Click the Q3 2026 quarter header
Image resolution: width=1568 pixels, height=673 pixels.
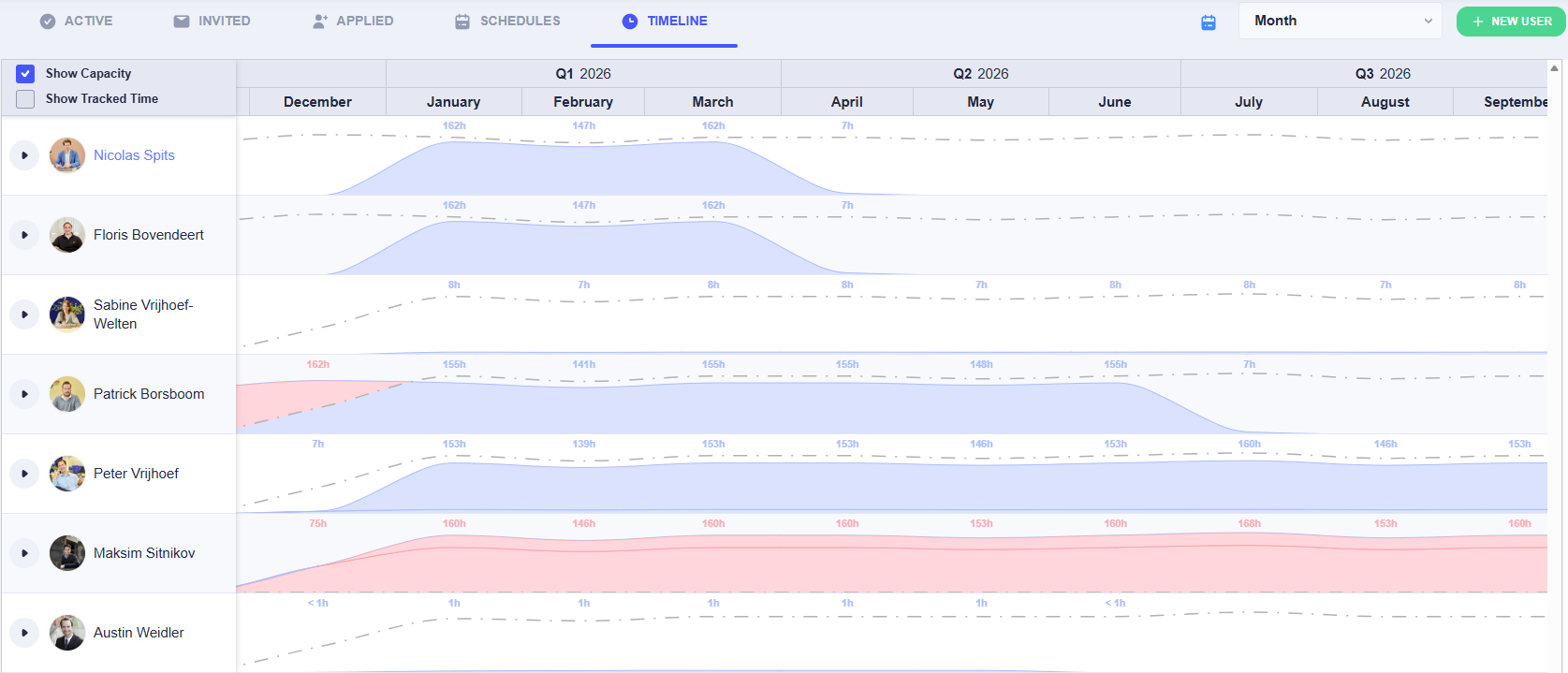coord(1383,74)
